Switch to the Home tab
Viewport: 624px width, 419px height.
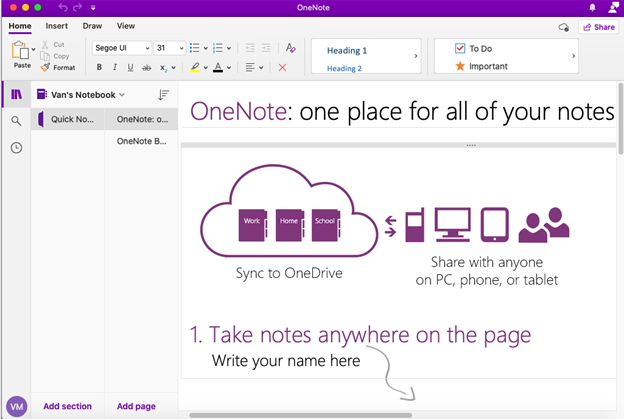tap(20, 26)
